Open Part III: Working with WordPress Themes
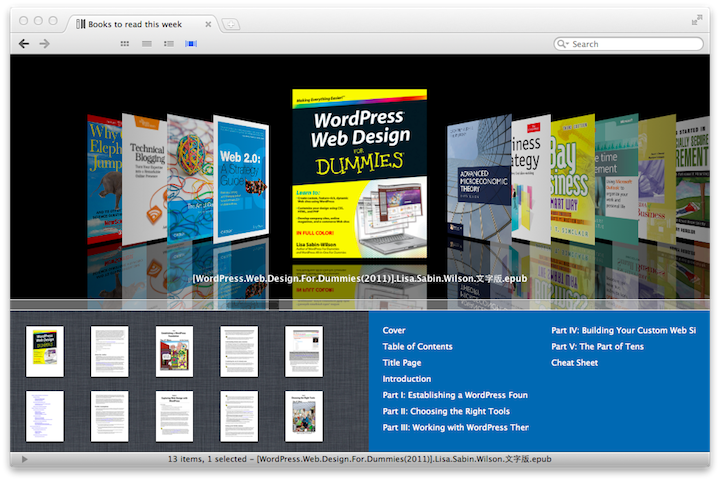The height and width of the screenshot is (481, 720). tap(456, 427)
